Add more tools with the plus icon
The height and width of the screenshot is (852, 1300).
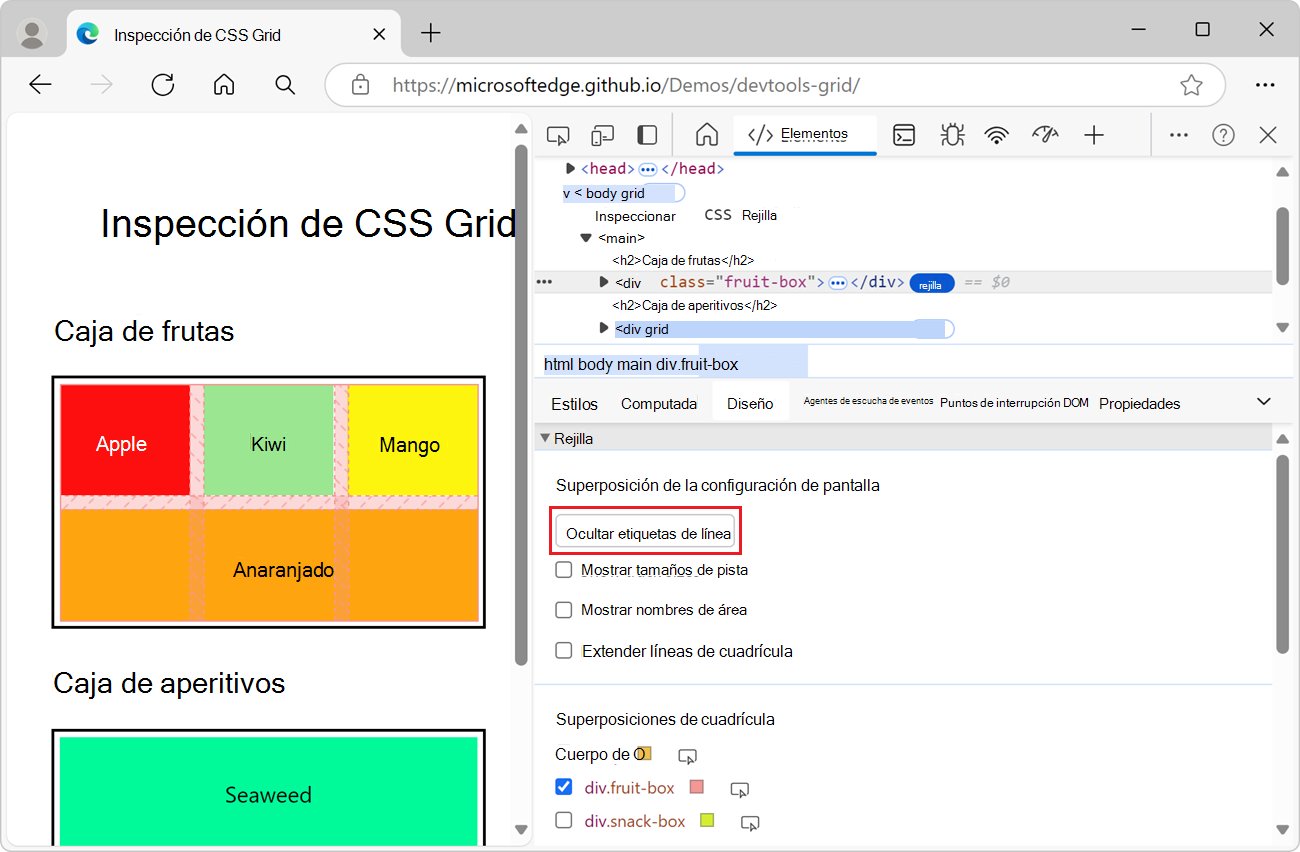coord(1094,134)
